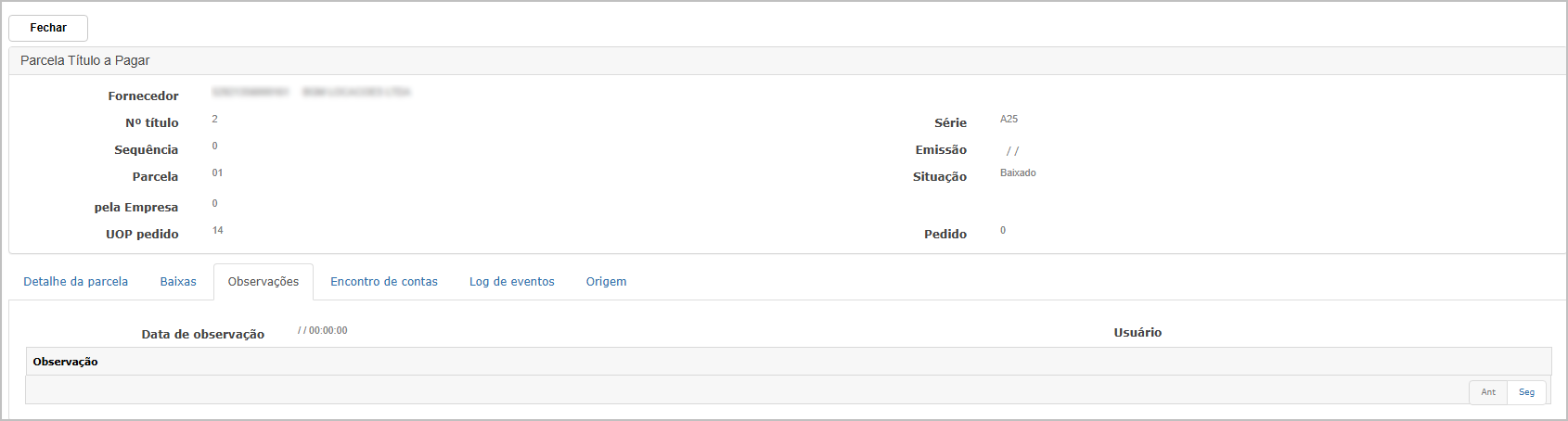Click the Data de observação value
Image resolution: width=1568 pixels, height=421 pixels.
pyautogui.click(x=323, y=330)
